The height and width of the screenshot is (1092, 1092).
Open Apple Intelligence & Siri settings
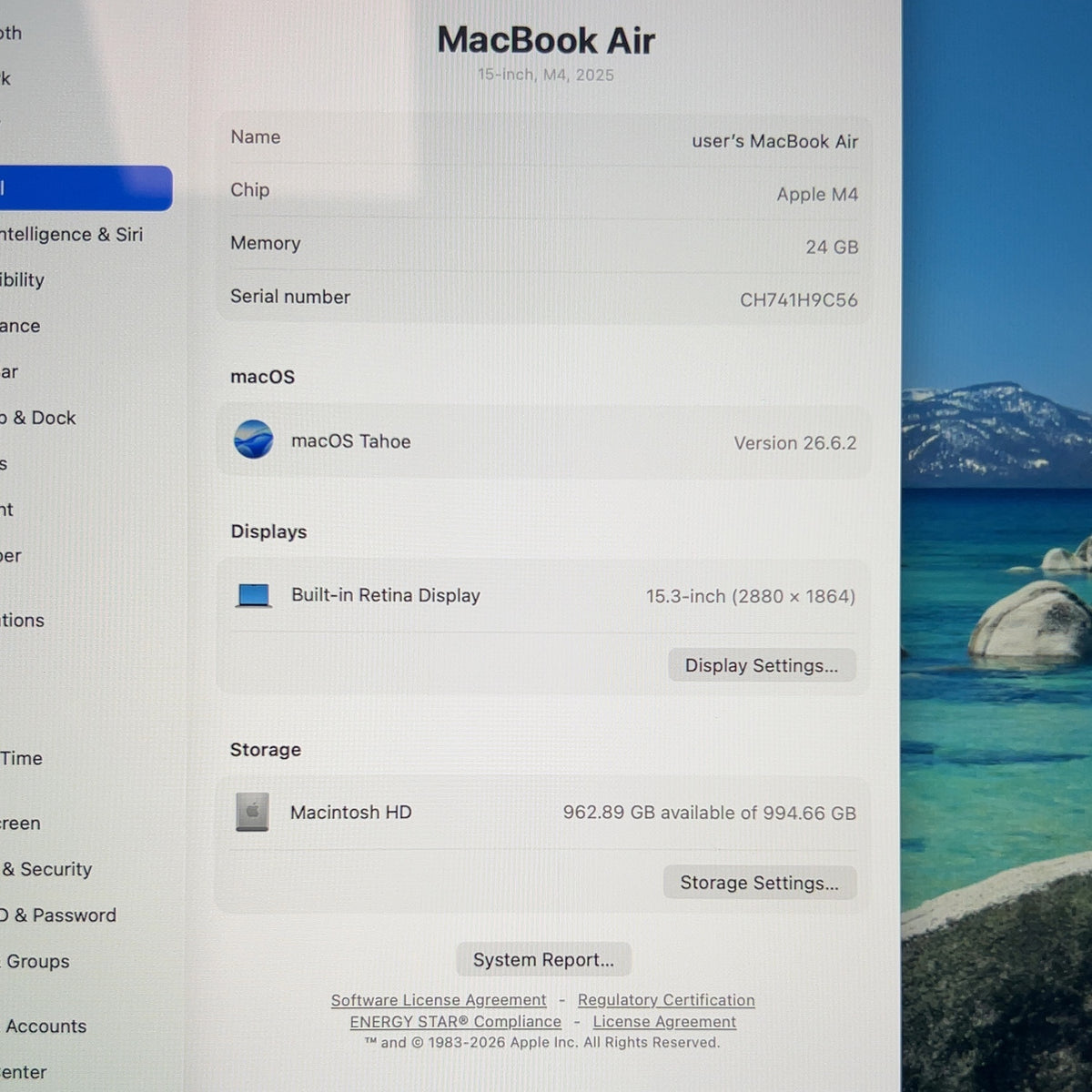pyautogui.click(x=72, y=234)
